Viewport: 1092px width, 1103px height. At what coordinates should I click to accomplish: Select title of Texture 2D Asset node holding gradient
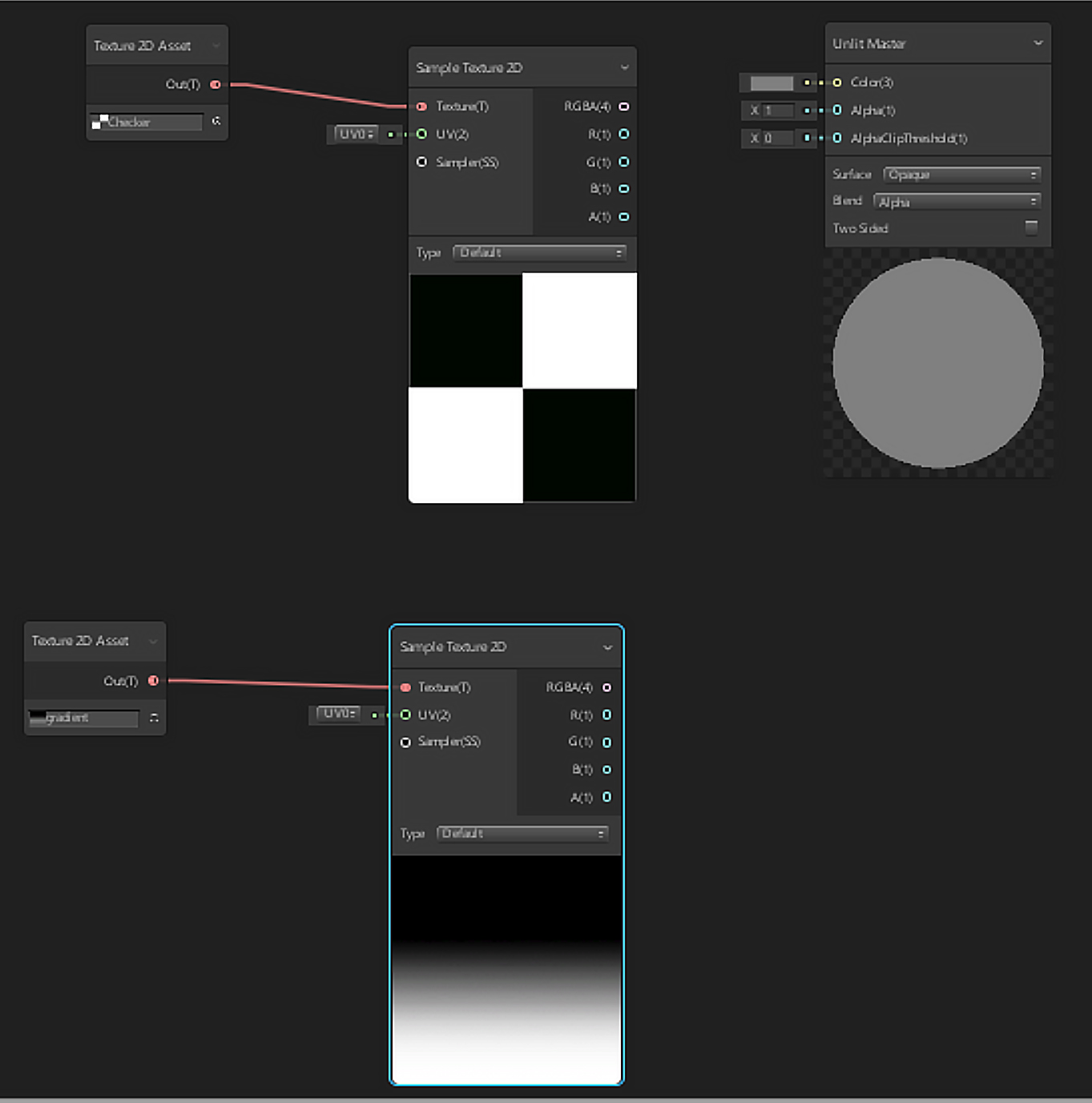[x=80, y=641]
